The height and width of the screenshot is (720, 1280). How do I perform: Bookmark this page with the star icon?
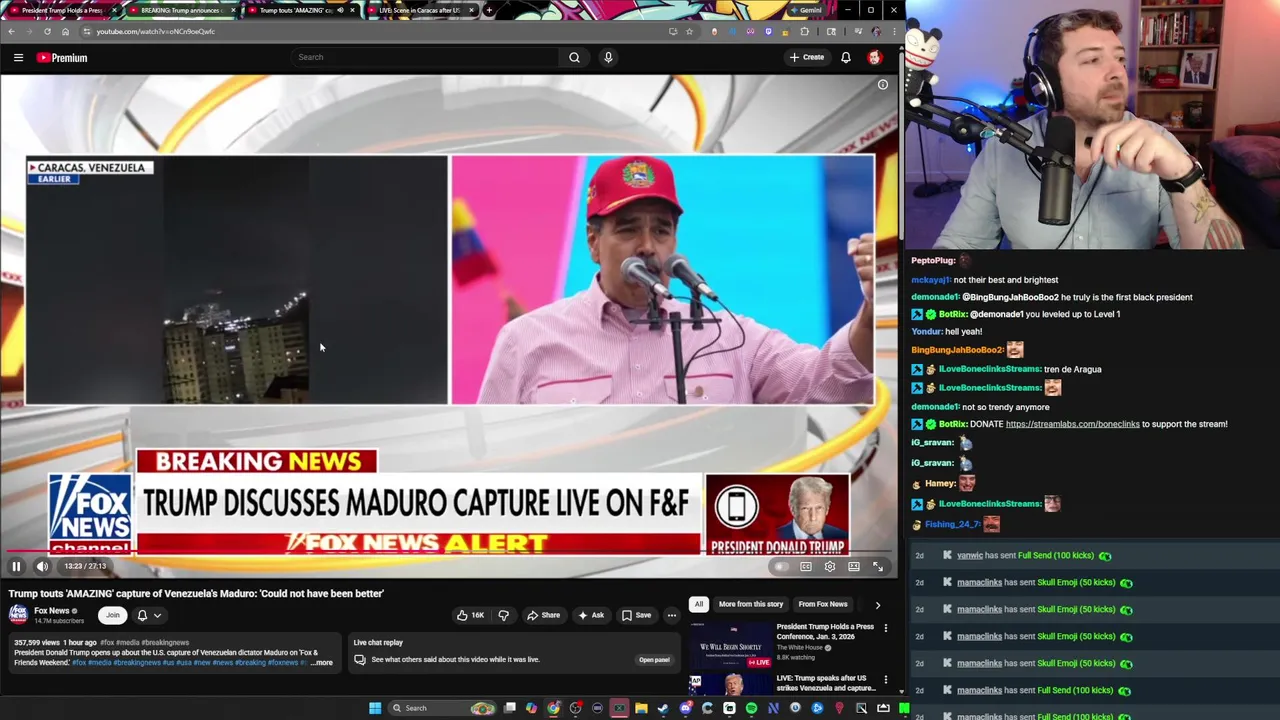click(689, 32)
